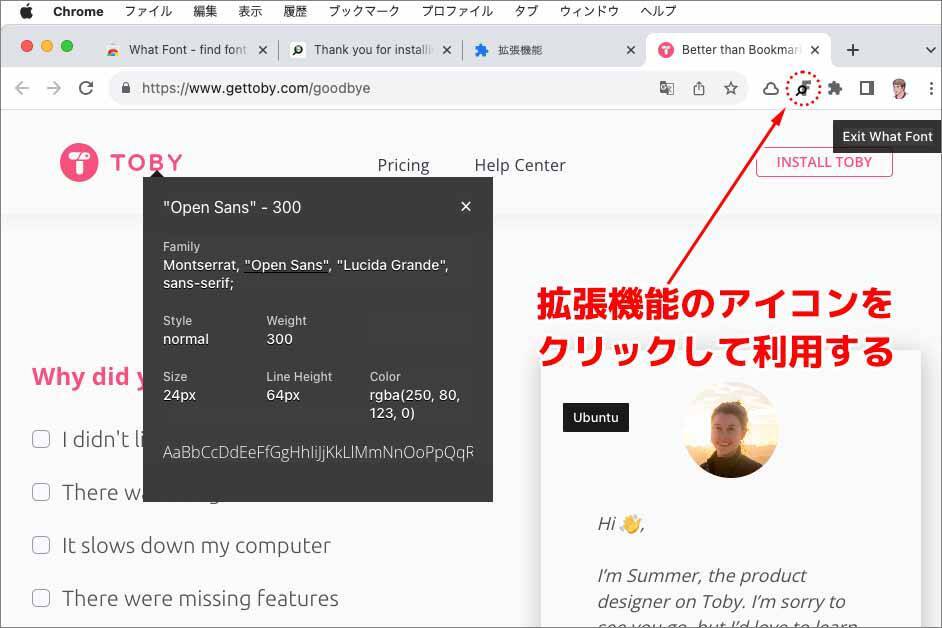The width and height of the screenshot is (942, 628).
Task: Click the 'Why did y' heading text
Action: [x=88, y=377]
